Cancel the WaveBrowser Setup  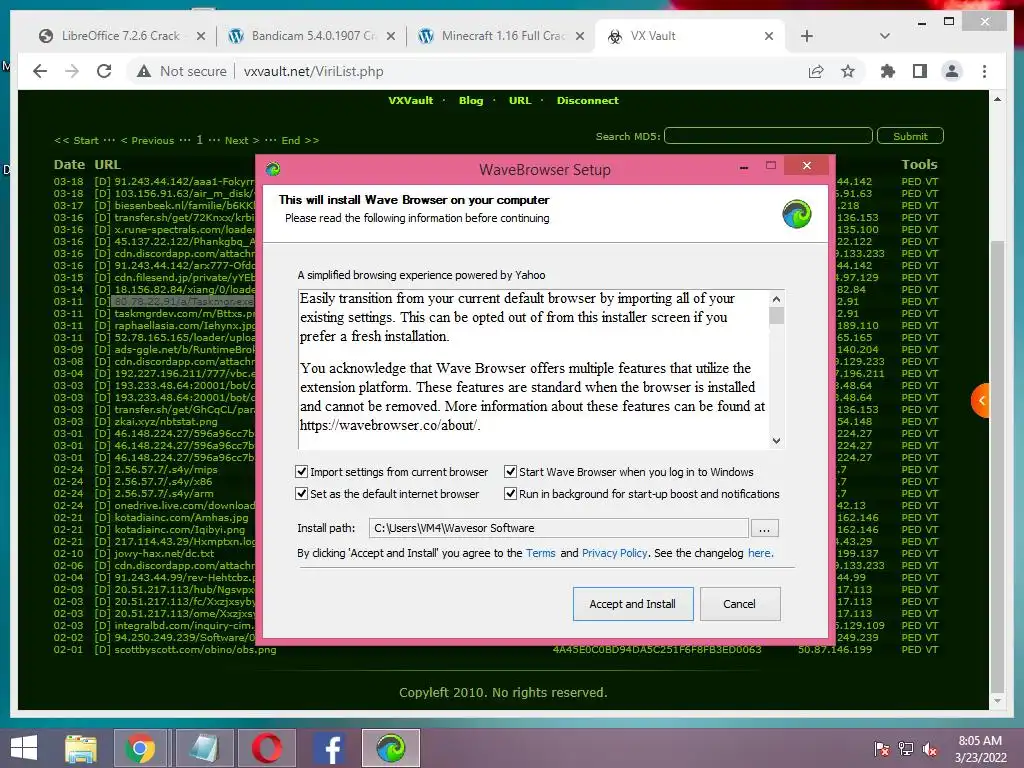click(739, 604)
